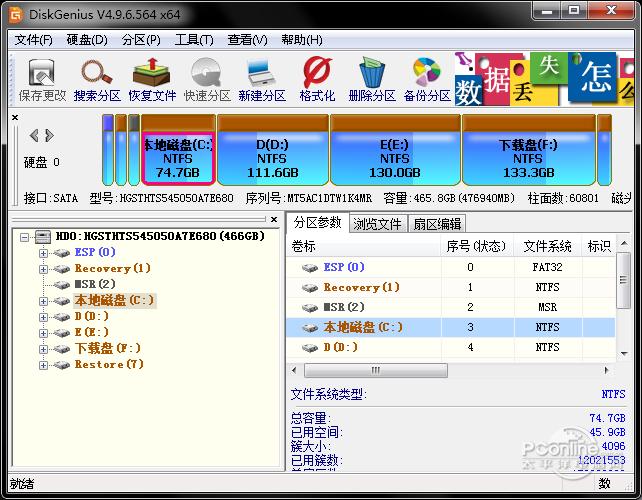Close the left tree panel
Image resolution: width=642 pixels, height=500 pixels.
coord(274,219)
